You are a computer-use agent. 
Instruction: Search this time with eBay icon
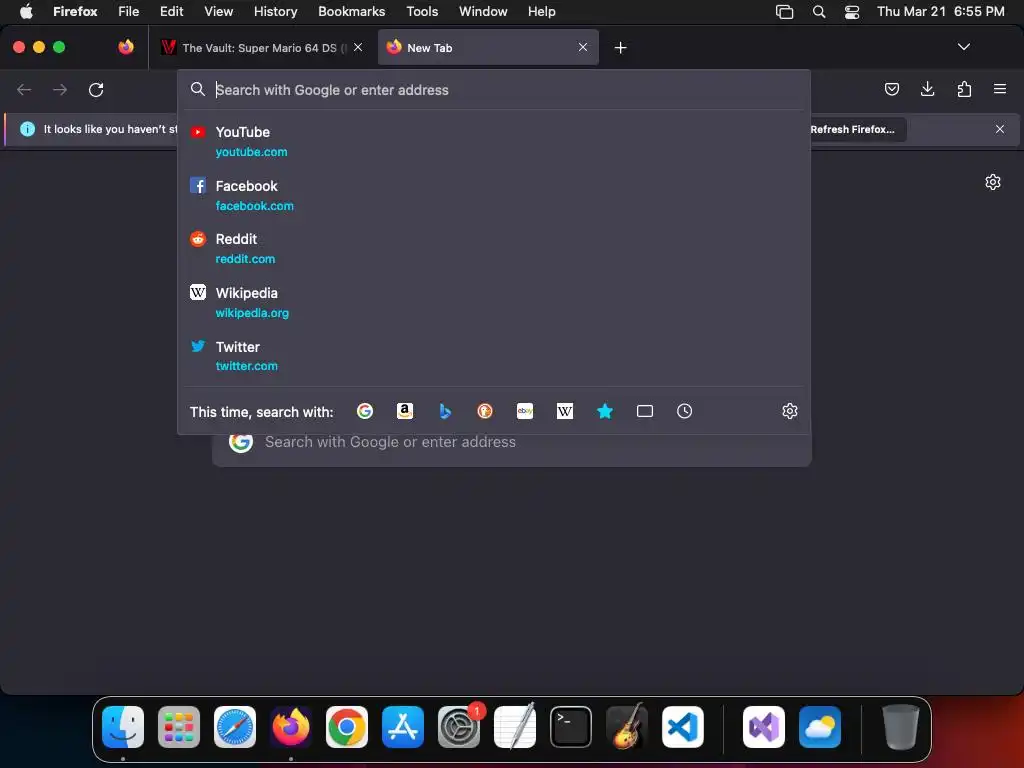[x=525, y=411]
